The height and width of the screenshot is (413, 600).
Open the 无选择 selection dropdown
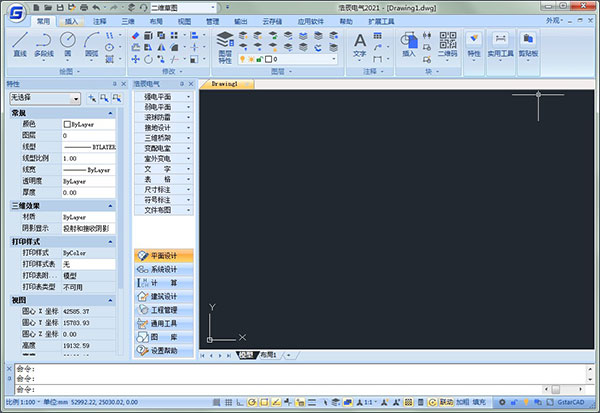coord(45,98)
